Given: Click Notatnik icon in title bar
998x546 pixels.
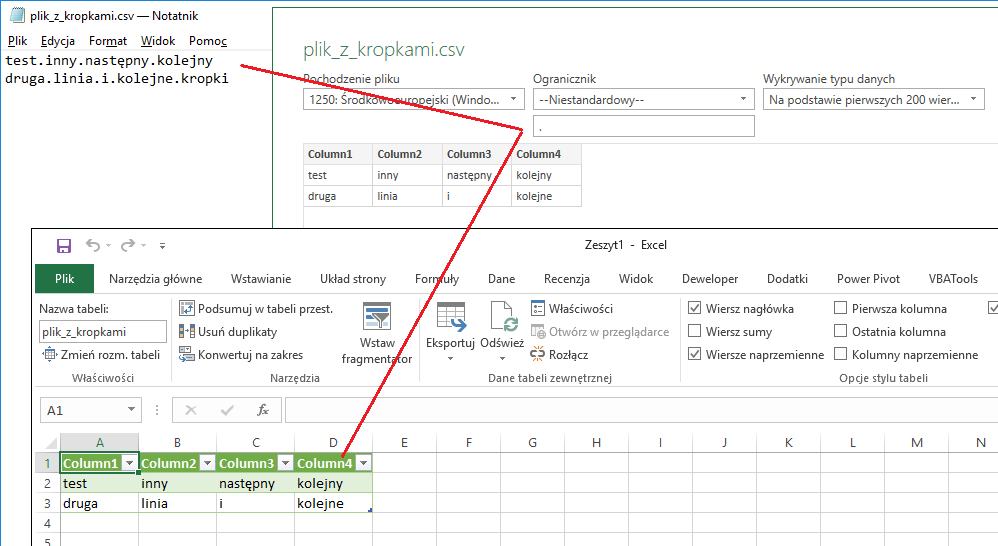Looking at the screenshot, I should [17, 15].
